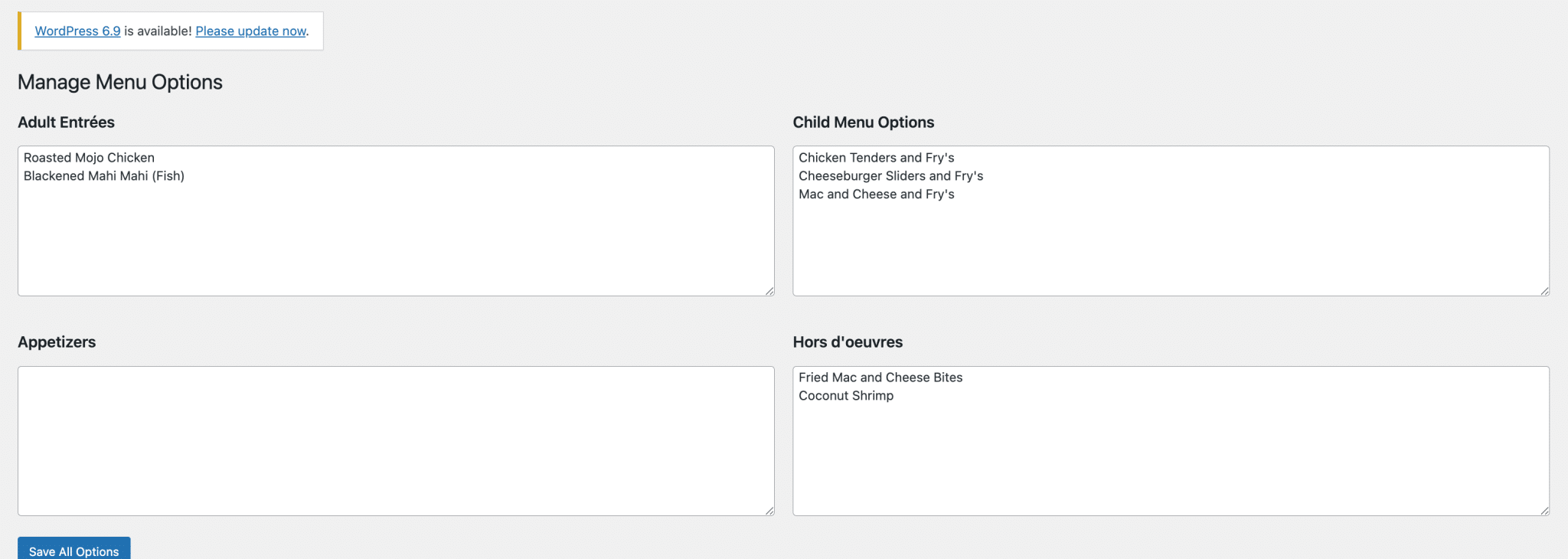Click the Manage Menu Options heading

pyautogui.click(x=120, y=82)
